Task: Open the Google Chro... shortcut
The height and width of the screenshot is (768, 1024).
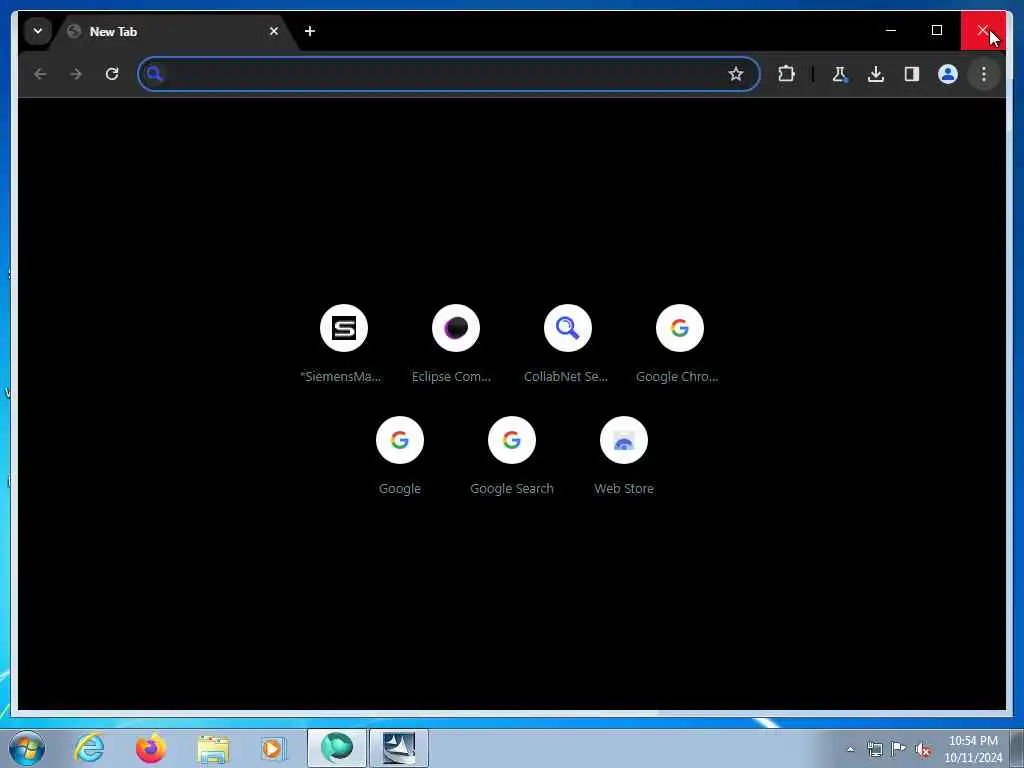Action: [679, 343]
